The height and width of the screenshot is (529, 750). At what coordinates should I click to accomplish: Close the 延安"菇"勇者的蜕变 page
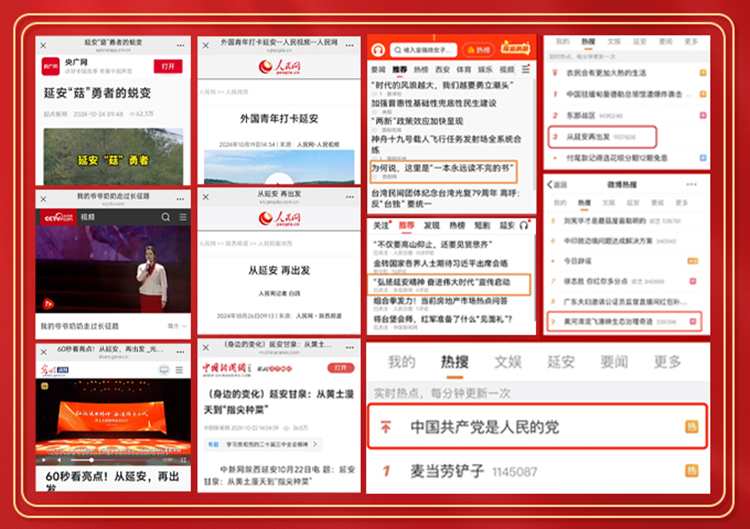(x=44, y=45)
